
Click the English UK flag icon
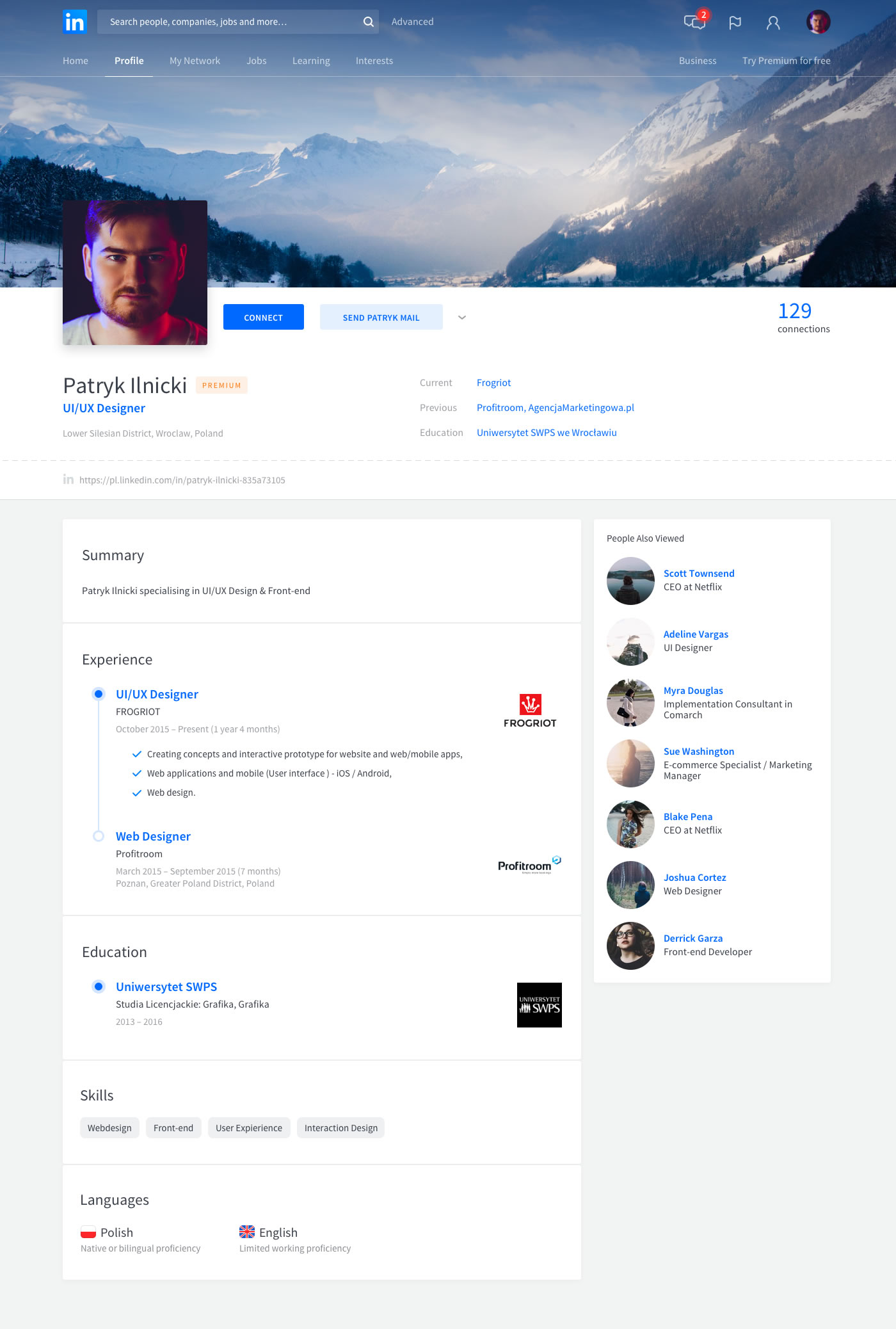(x=247, y=1232)
